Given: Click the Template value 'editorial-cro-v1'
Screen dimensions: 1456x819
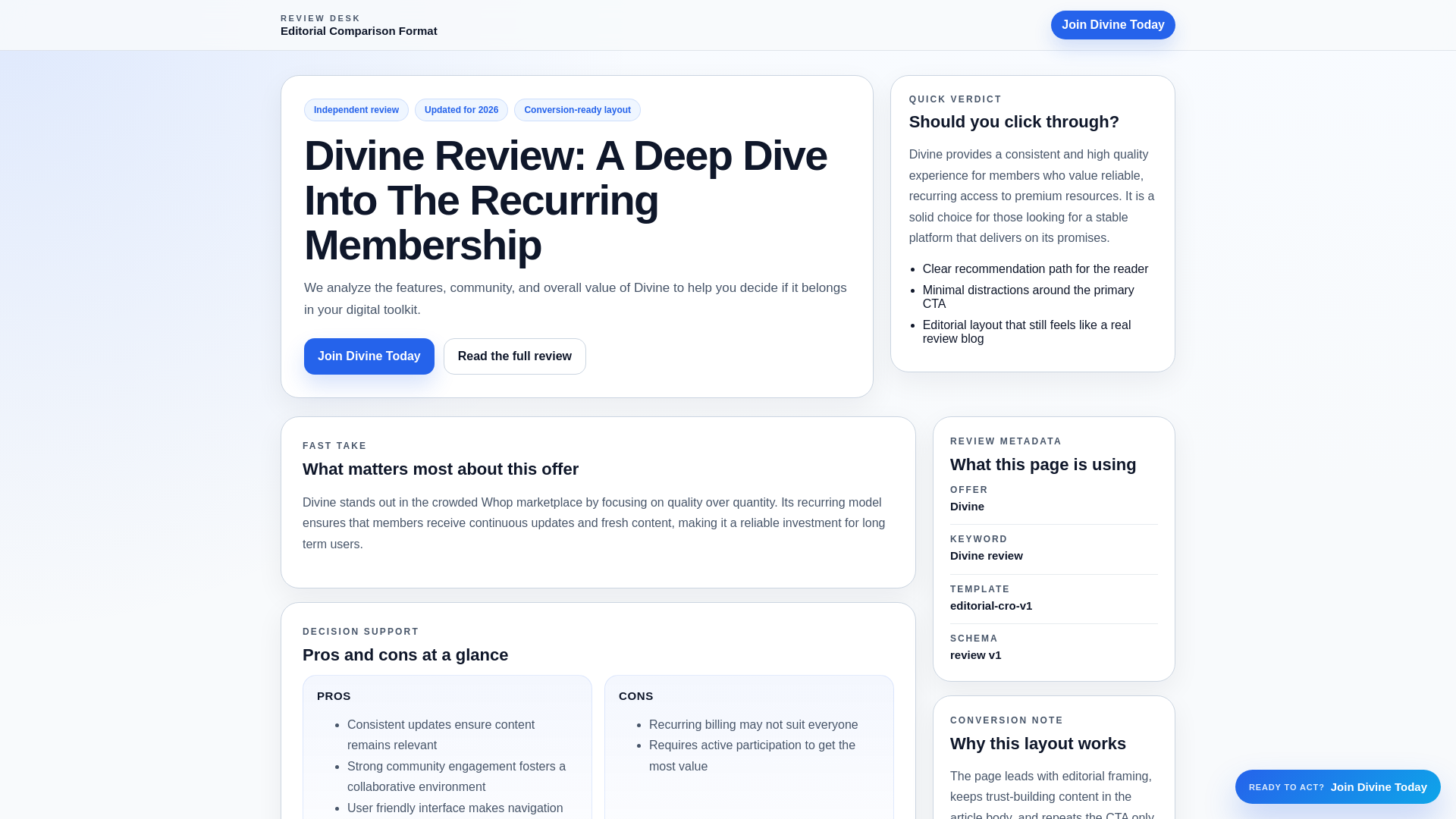Looking at the screenshot, I should [x=991, y=606].
